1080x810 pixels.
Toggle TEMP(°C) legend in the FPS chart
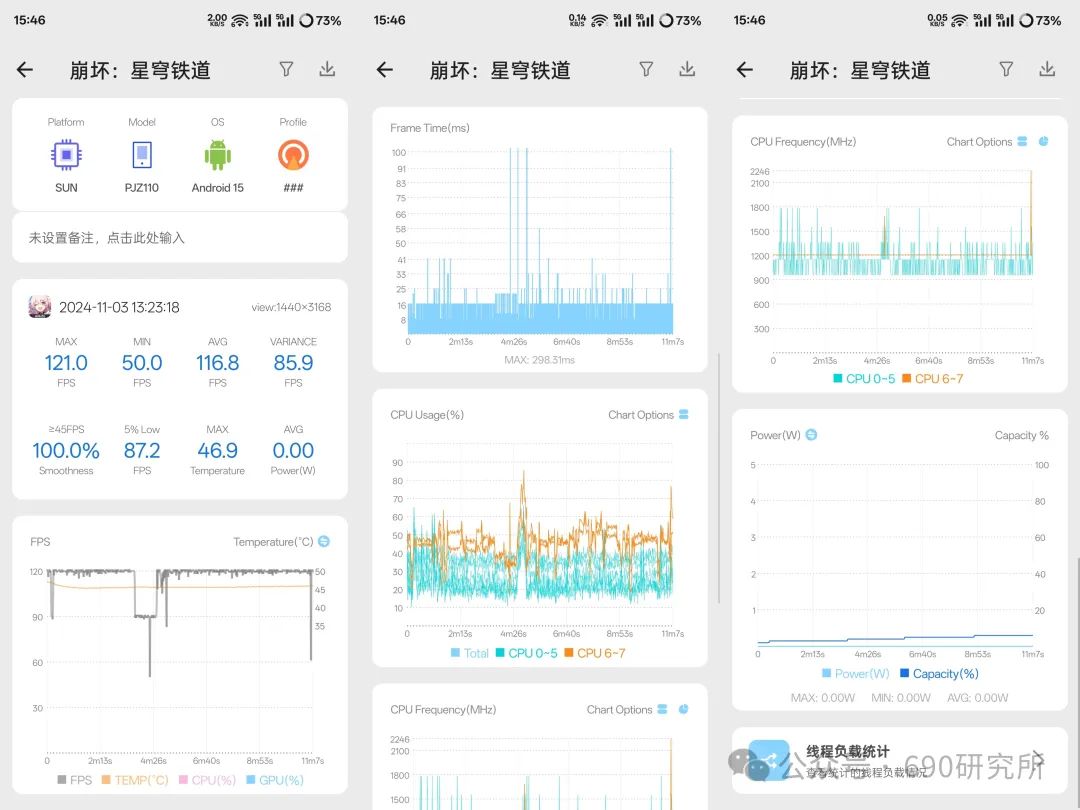point(135,780)
